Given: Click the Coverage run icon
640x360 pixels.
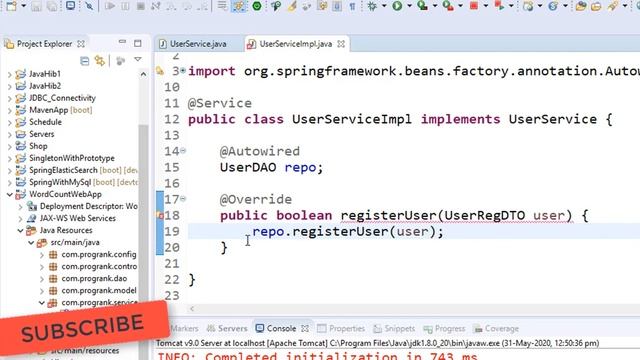Looking at the screenshot, I should click(x=422, y=6).
